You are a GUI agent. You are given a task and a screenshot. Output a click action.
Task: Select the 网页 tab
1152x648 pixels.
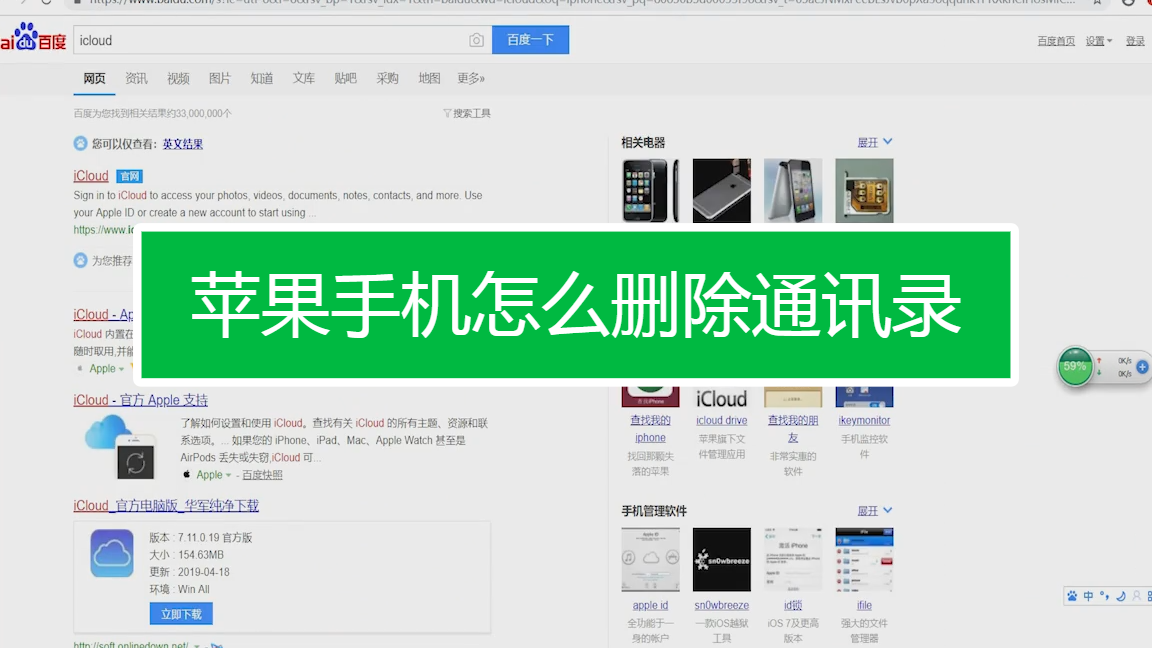[94, 79]
